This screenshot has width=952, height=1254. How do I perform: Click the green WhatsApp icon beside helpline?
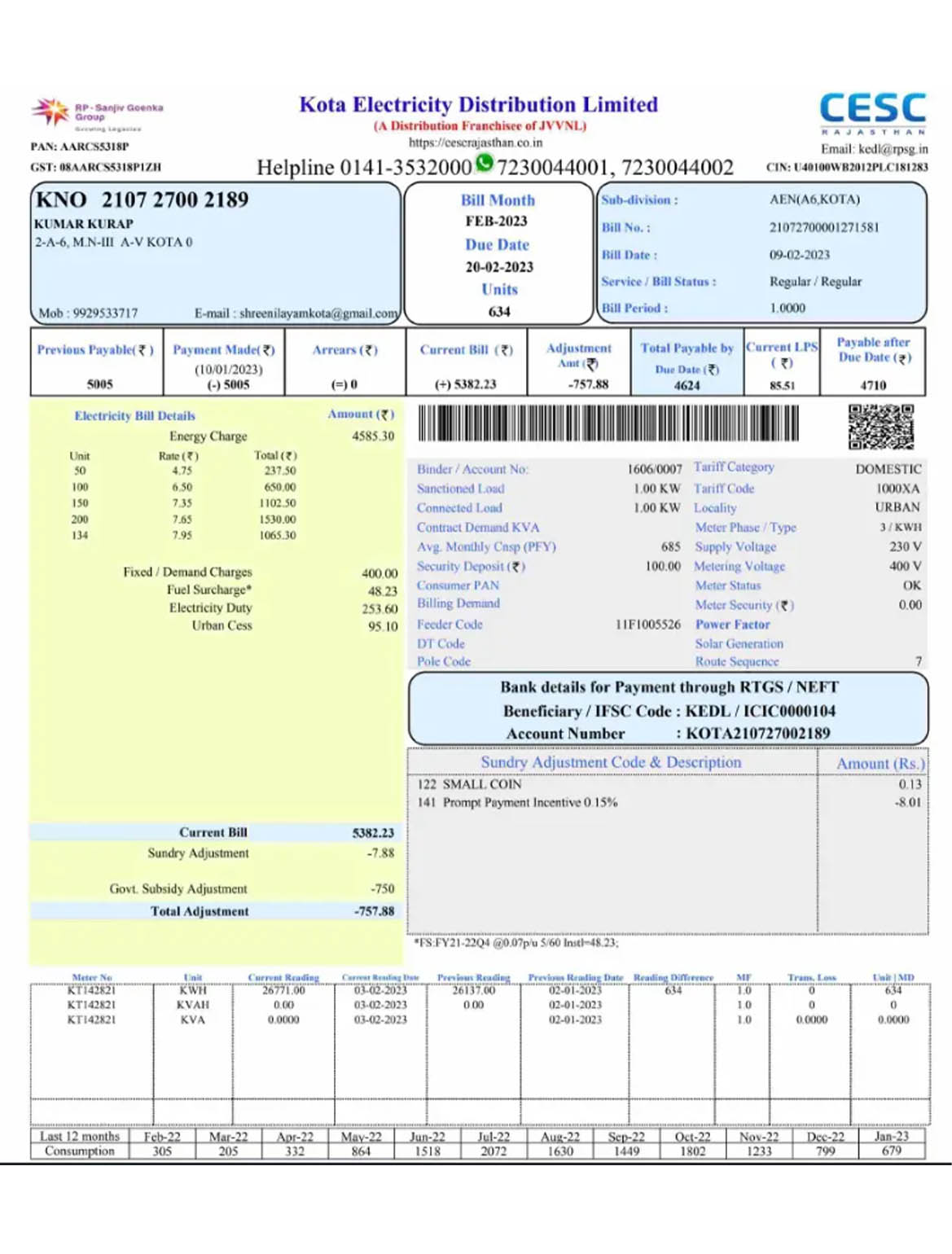(x=485, y=163)
